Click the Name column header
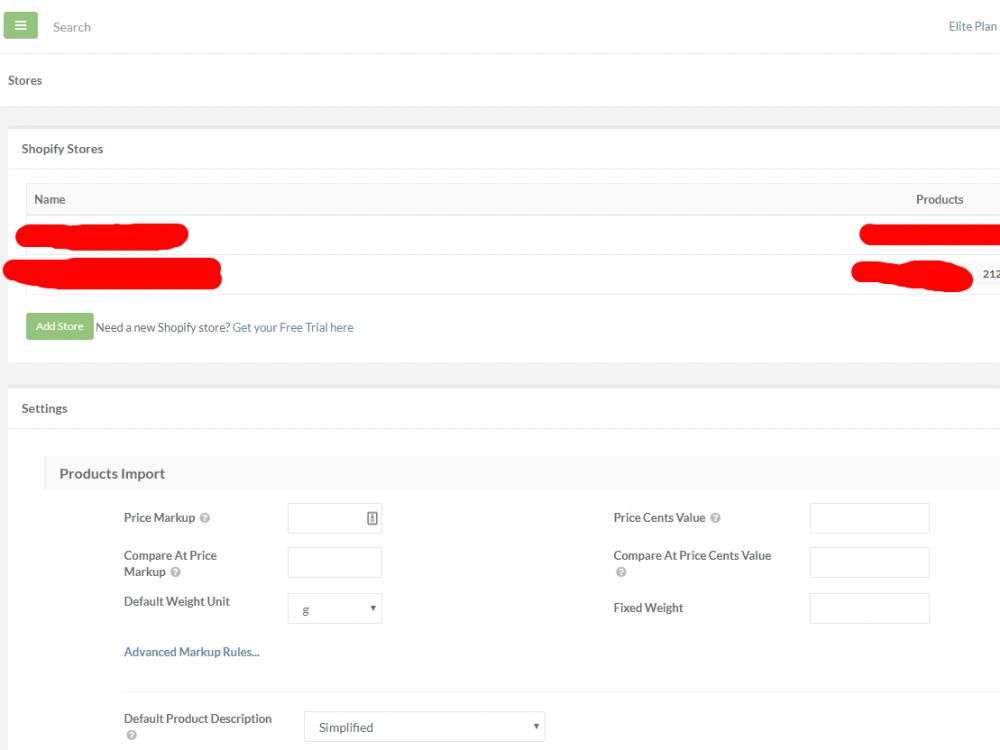Image resolution: width=1000 pixels, height=750 pixels. [50, 200]
